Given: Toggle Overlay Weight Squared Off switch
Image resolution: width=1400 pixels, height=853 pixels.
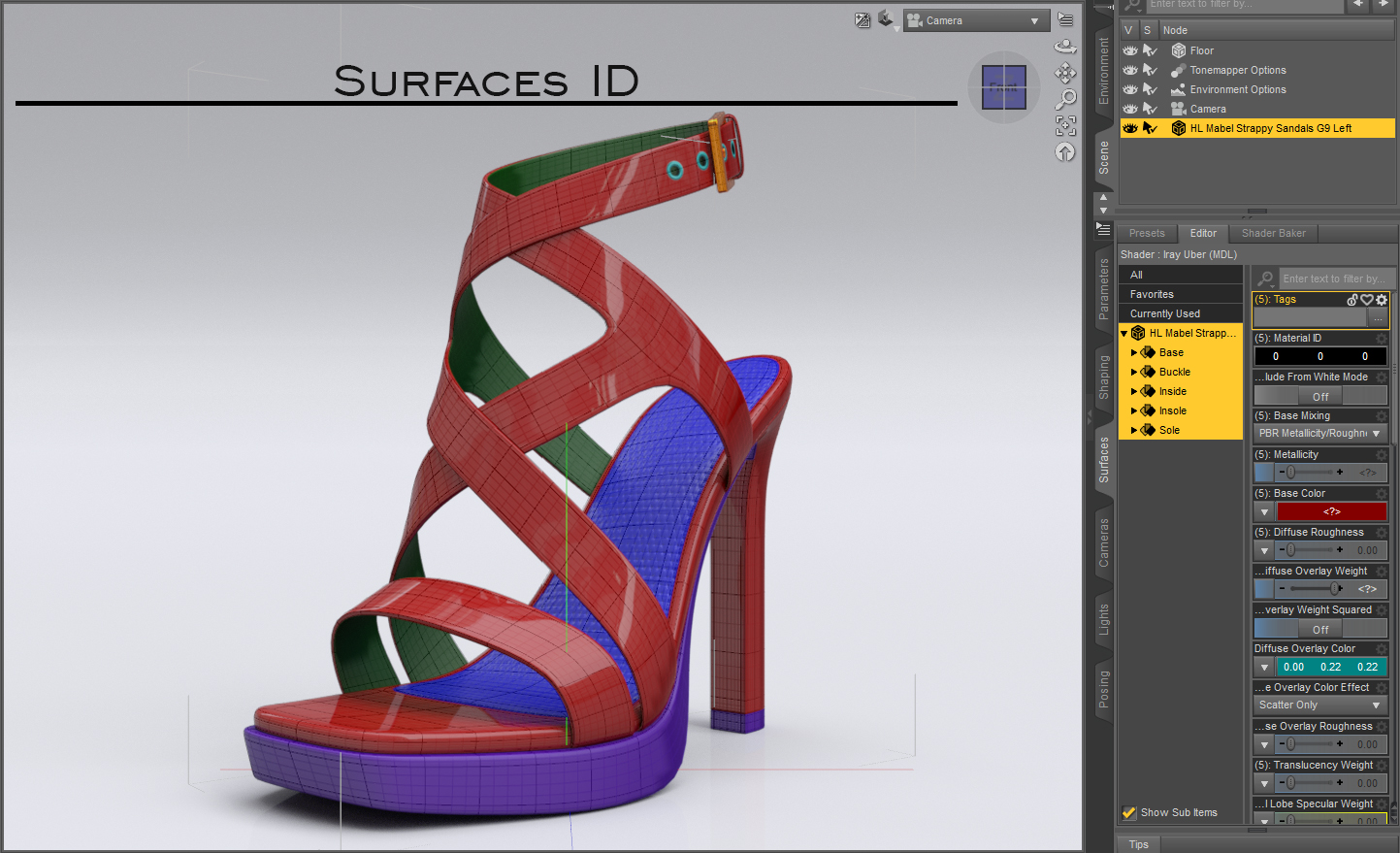Looking at the screenshot, I should click(1320, 629).
